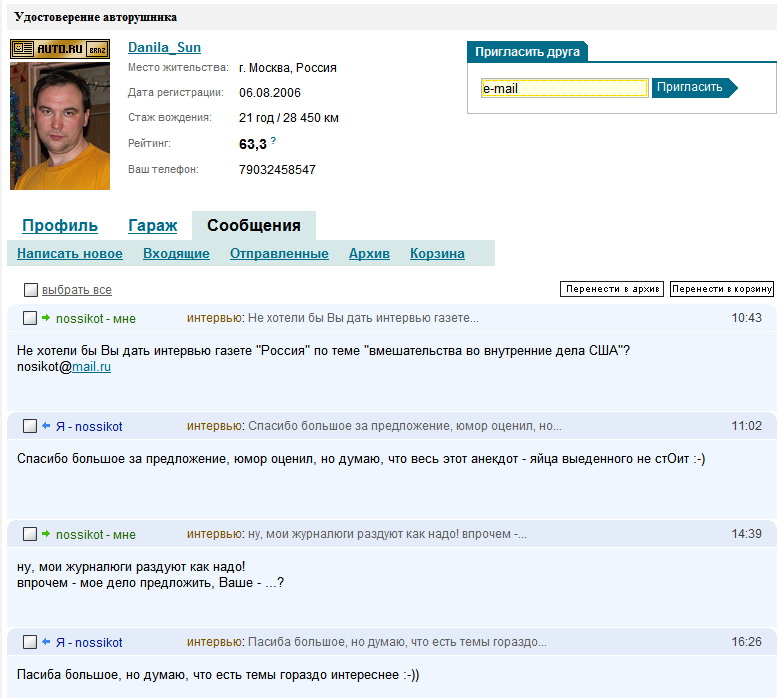Click the 16:26 timestamp
This screenshot has height=698, width=783.
click(747, 642)
